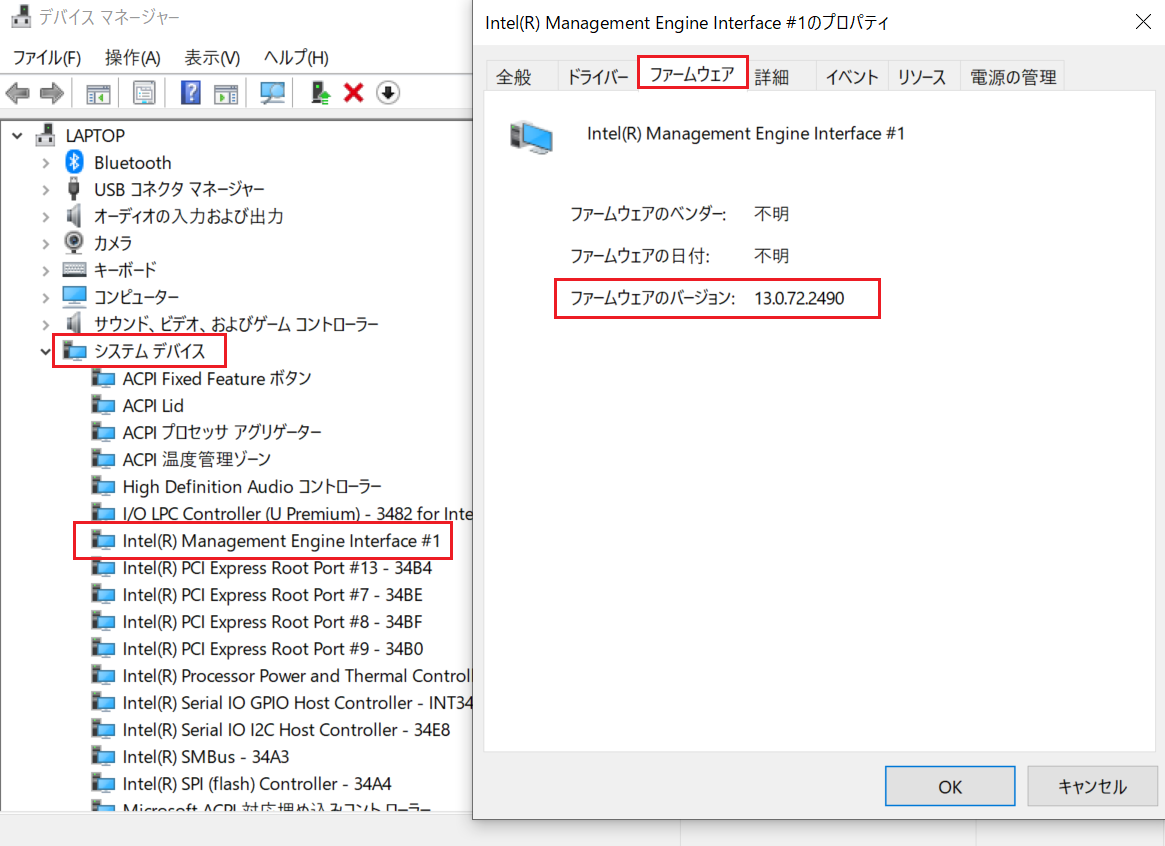Click the システム デバイス folder icon
The image size is (1165, 846).
click(74, 351)
